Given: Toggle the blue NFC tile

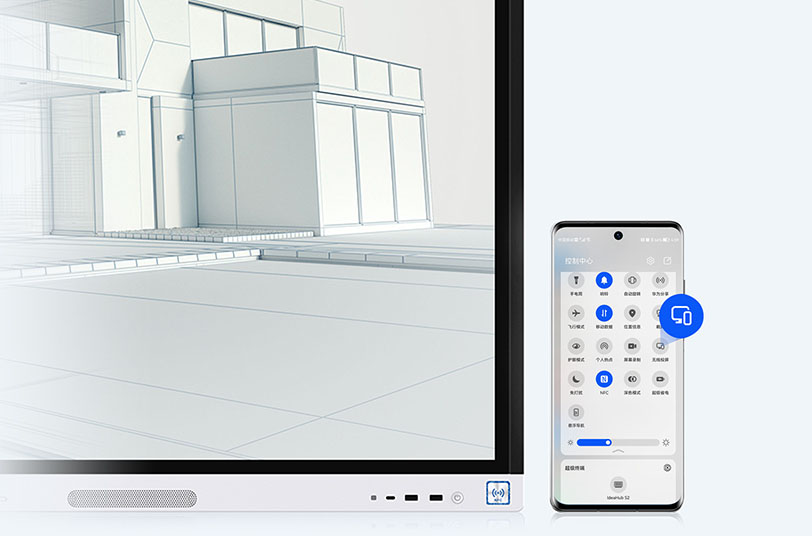Looking at the screenshot, I should (604, 379).
